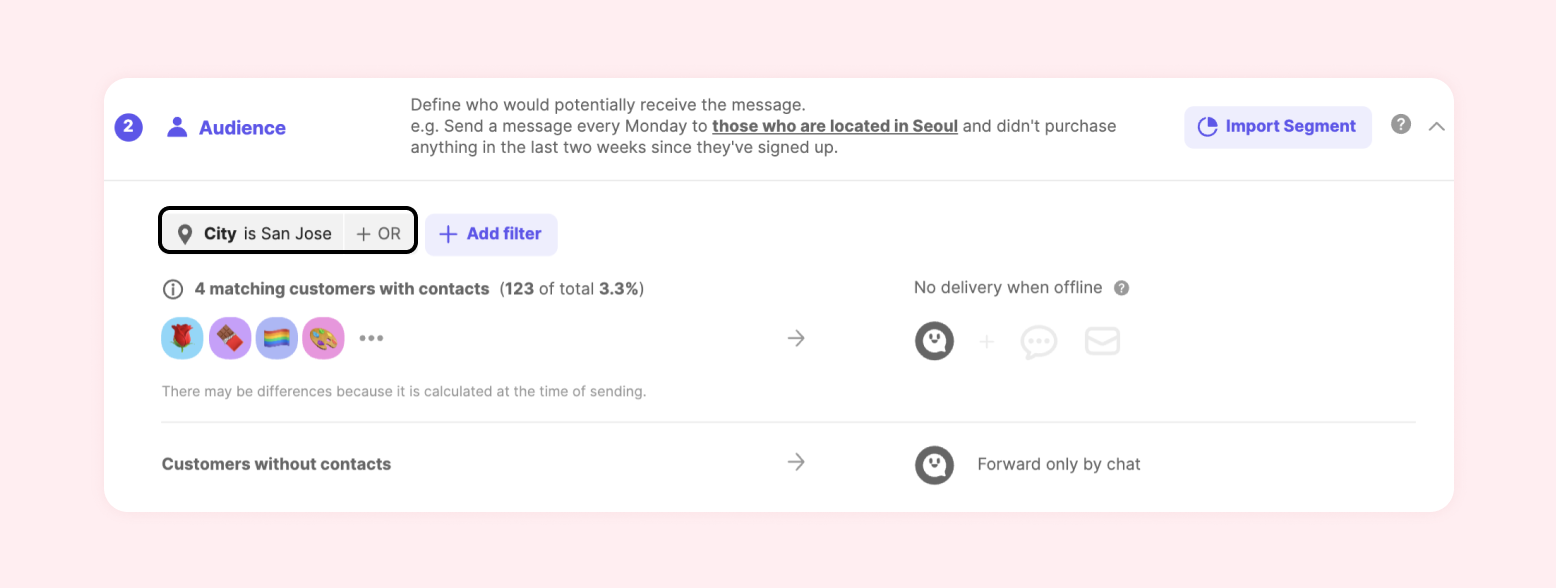Screen dimensions: 1556x588
Task: Click the Audience section title
Action: tap(242, 128)
